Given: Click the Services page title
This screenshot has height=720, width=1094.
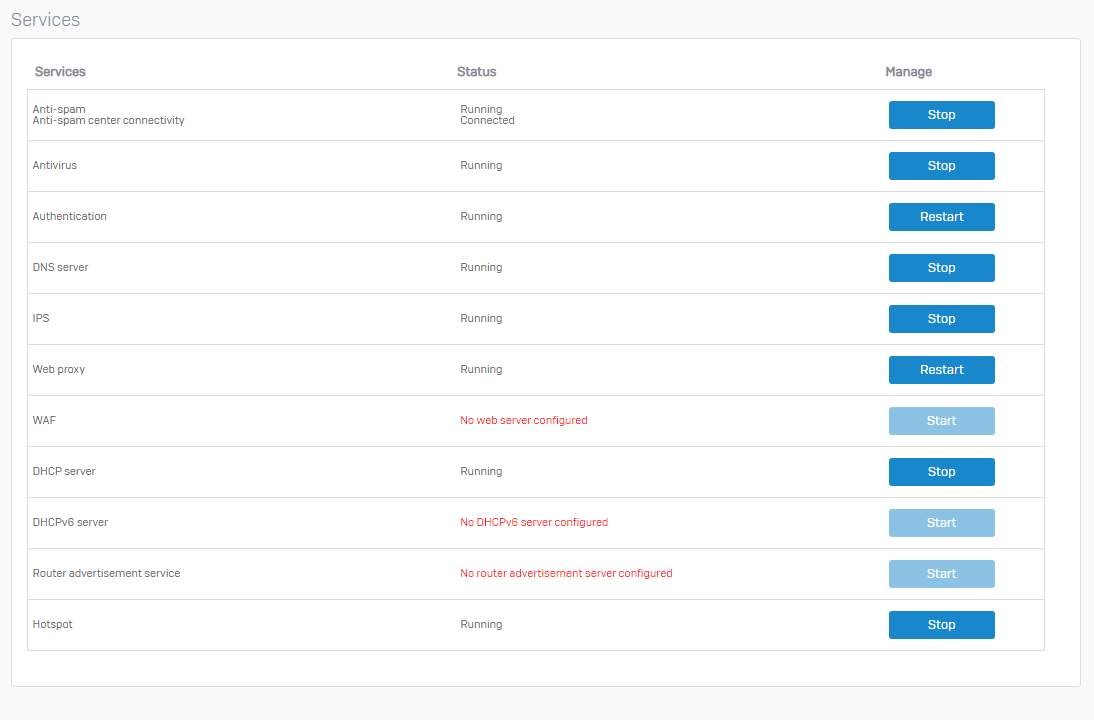Looking at the screenshot, I should coord(45,20).
